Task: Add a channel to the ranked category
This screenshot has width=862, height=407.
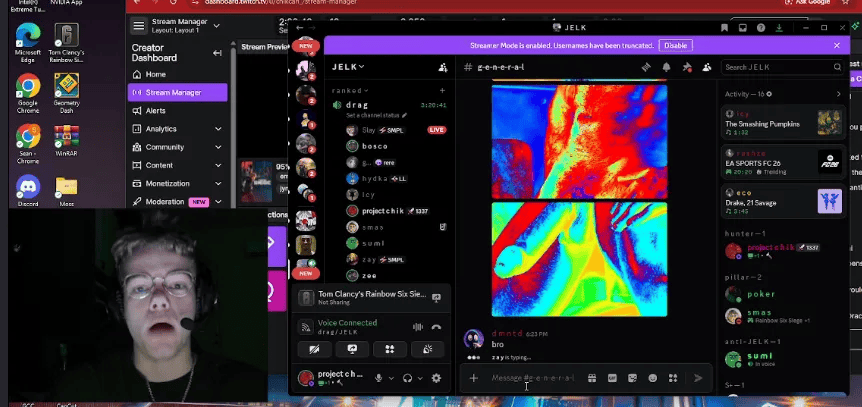Action: point(443,90)
